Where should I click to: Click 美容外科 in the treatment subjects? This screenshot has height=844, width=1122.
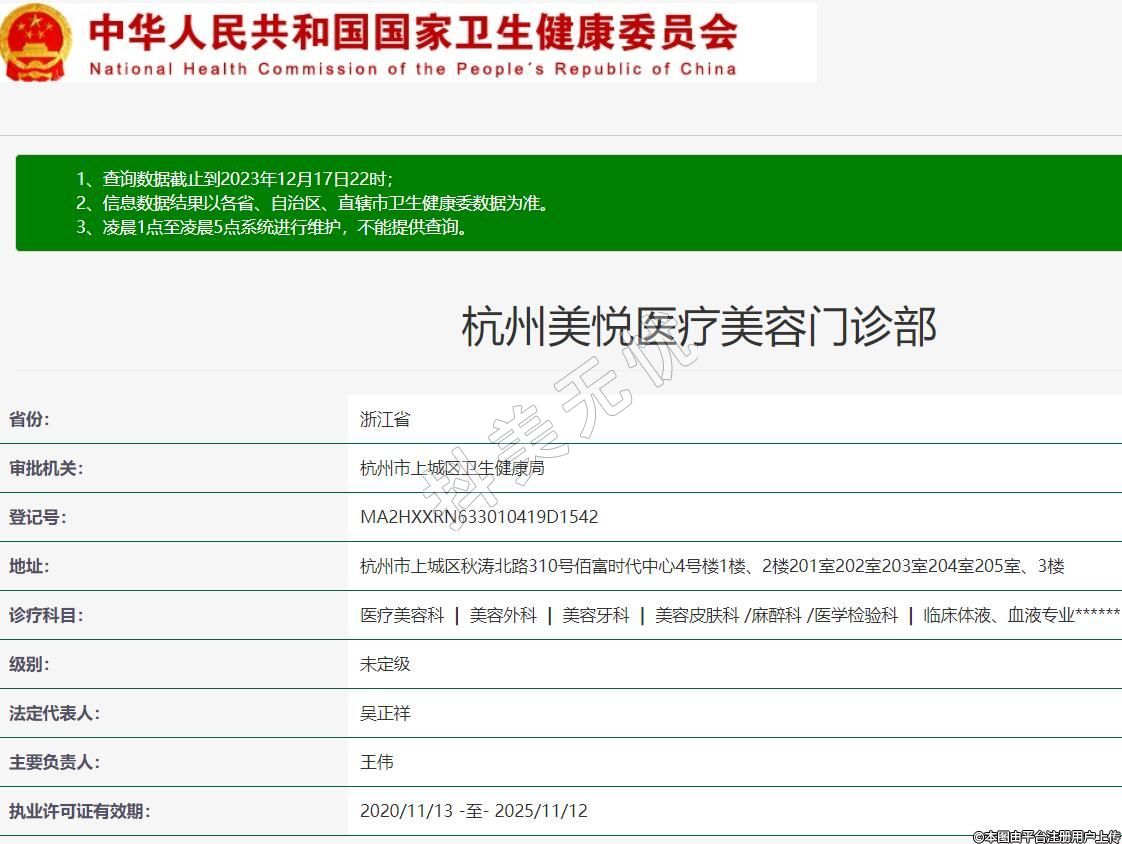[x=503, y=615]
